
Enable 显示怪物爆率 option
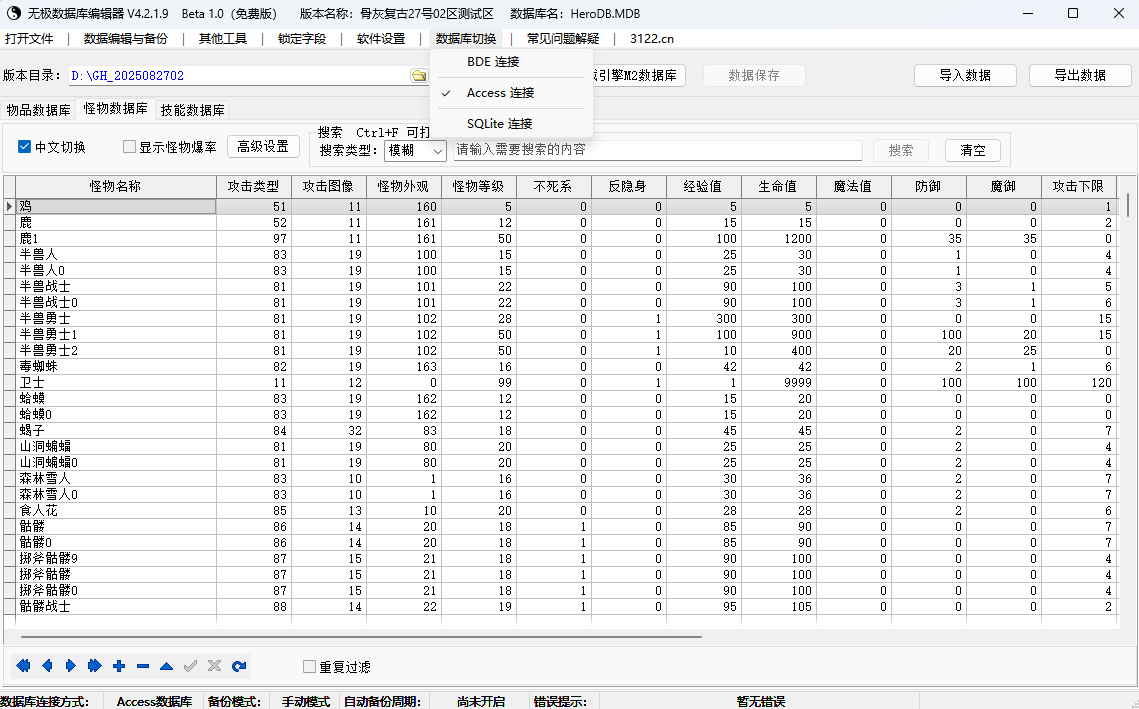pyautogui.click(x=128, y=146)
